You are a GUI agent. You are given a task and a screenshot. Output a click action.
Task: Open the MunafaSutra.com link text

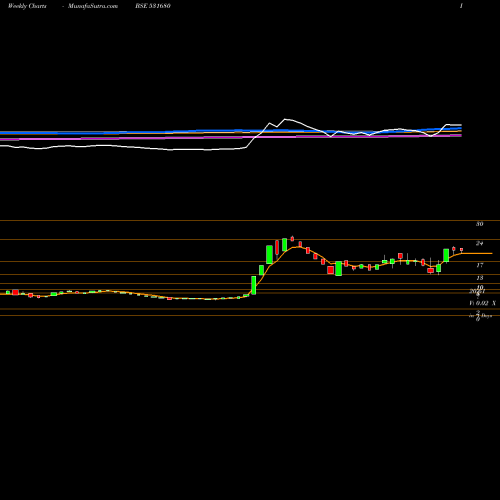[x=93, y=6]
